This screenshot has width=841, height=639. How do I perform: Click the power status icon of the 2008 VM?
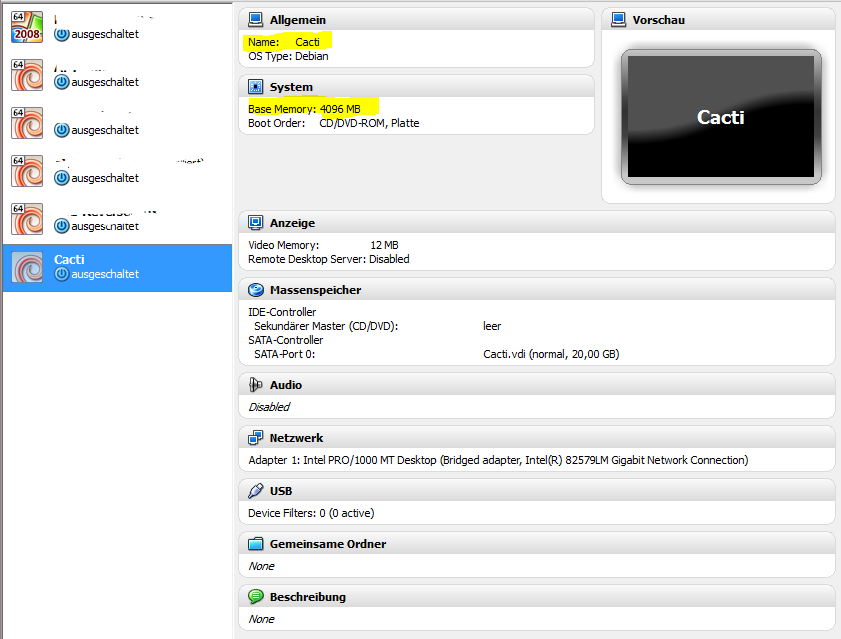[x=62, y=34]
